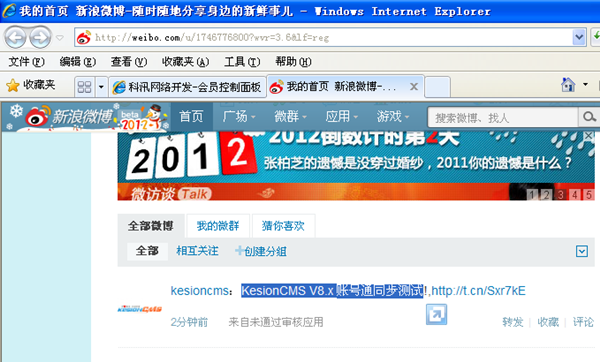Open the 文件(F) menu
The image size is (600, 362).
[26, 62]
